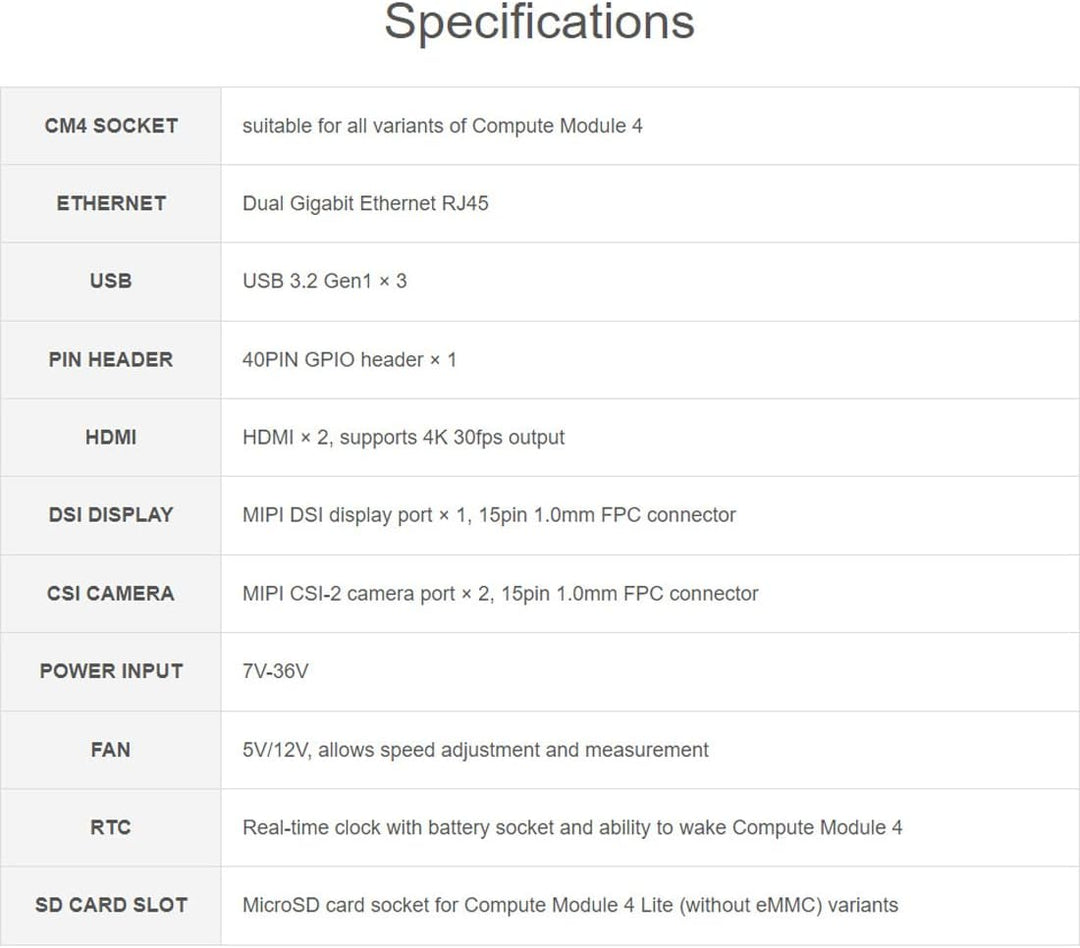This screenshot has height=948, width=1080.
Task: Click the Dual Gigabit Ethernet RJ45 text
Action: (x=365, y=203)
